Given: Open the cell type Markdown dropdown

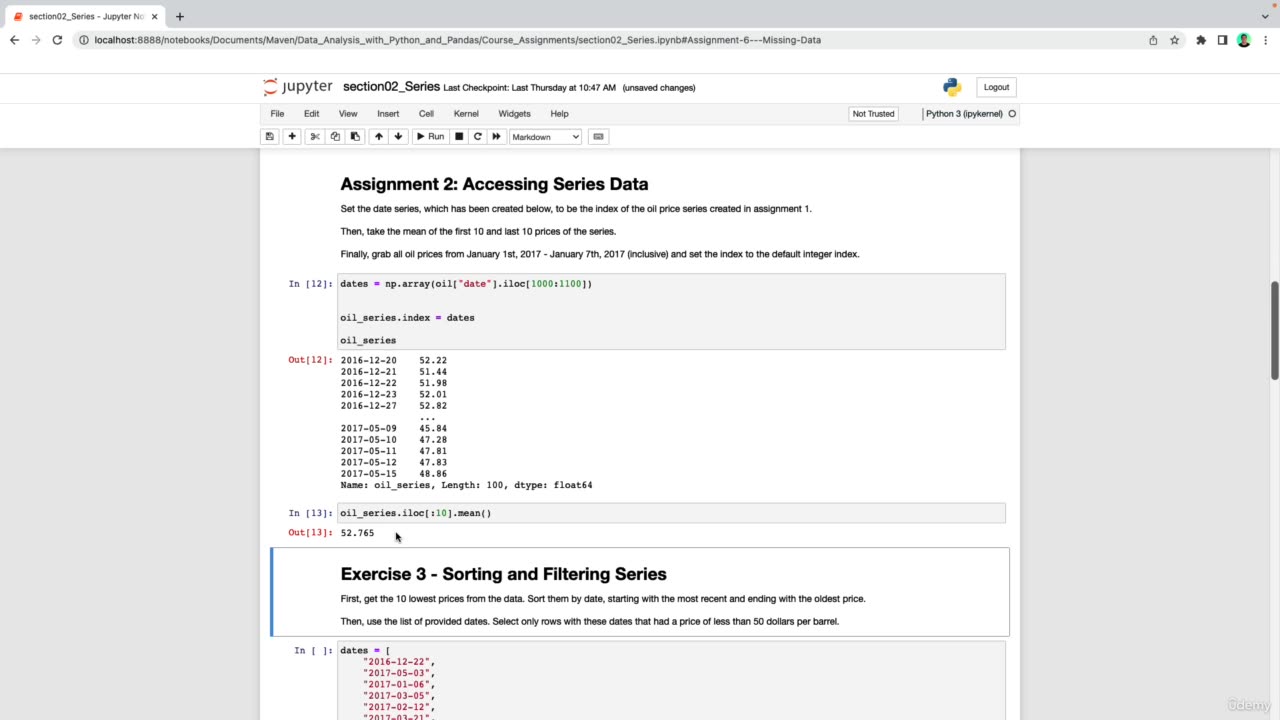Looking at the screenshot, I should (545, 137).
